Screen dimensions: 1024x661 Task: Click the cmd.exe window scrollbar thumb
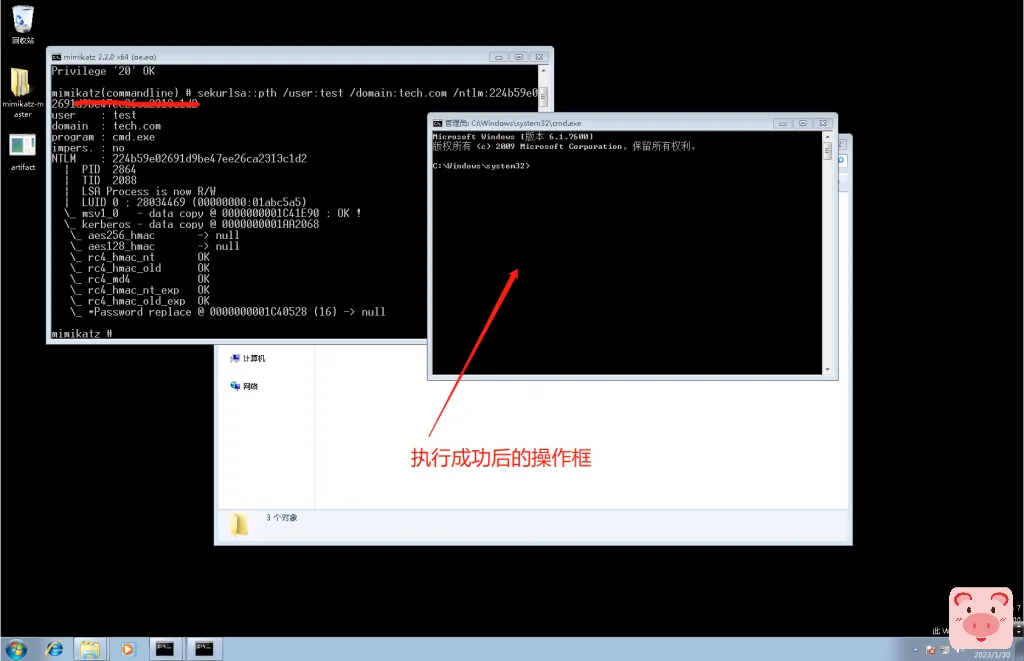(827, 152)
